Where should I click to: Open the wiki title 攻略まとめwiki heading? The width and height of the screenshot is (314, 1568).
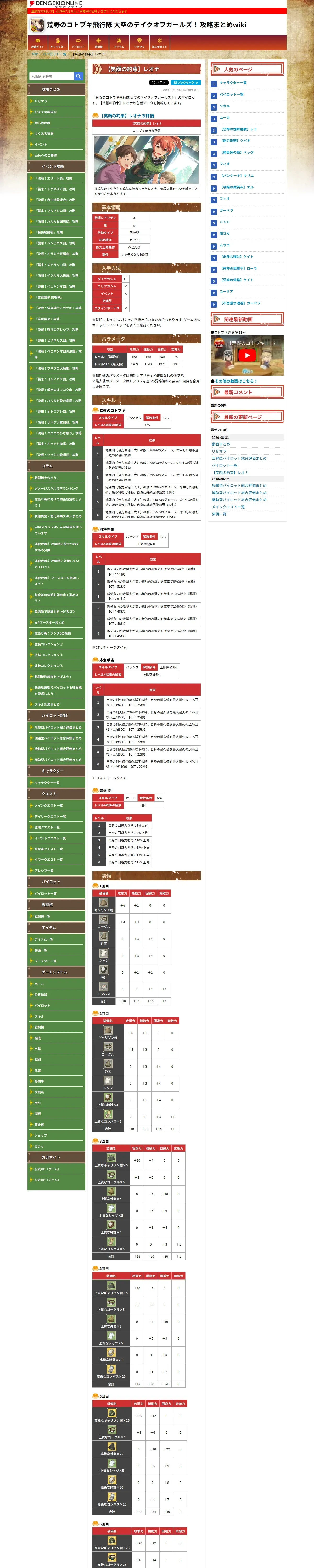click(x=146, y=25)
